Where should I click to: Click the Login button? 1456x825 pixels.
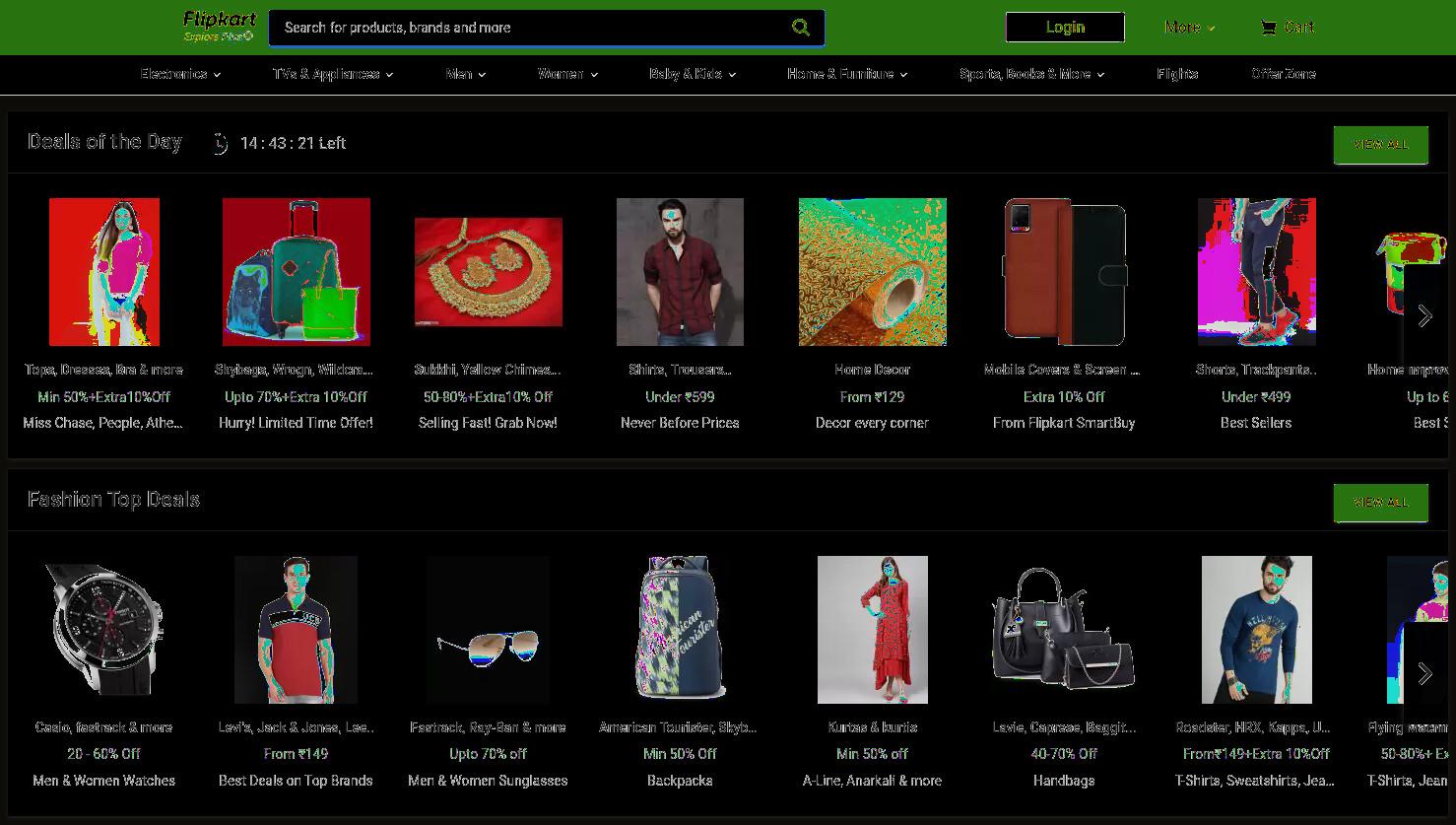[1065, 28]
